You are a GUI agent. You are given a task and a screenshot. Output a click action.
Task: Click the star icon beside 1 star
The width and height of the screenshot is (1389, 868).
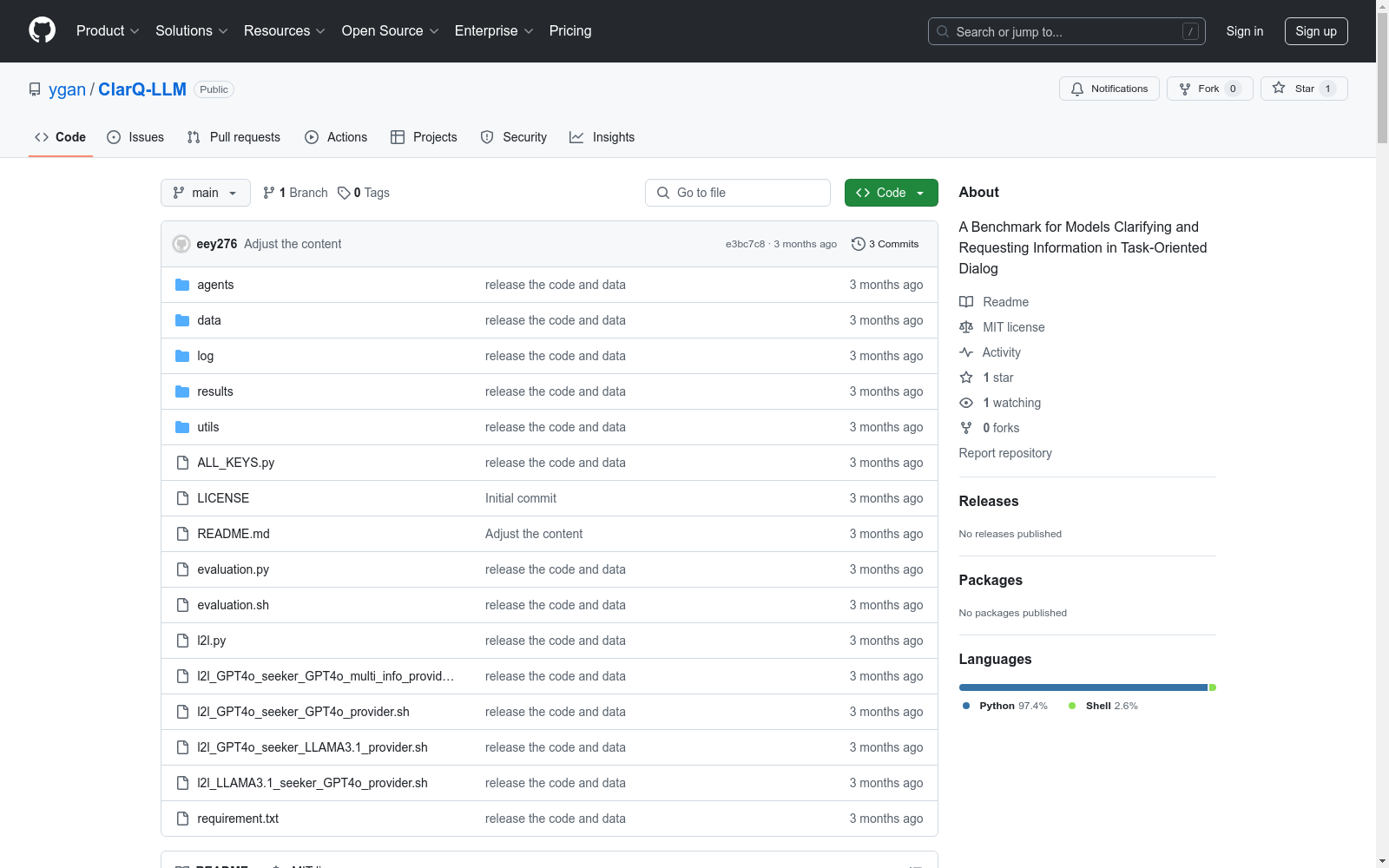[966, 378]
